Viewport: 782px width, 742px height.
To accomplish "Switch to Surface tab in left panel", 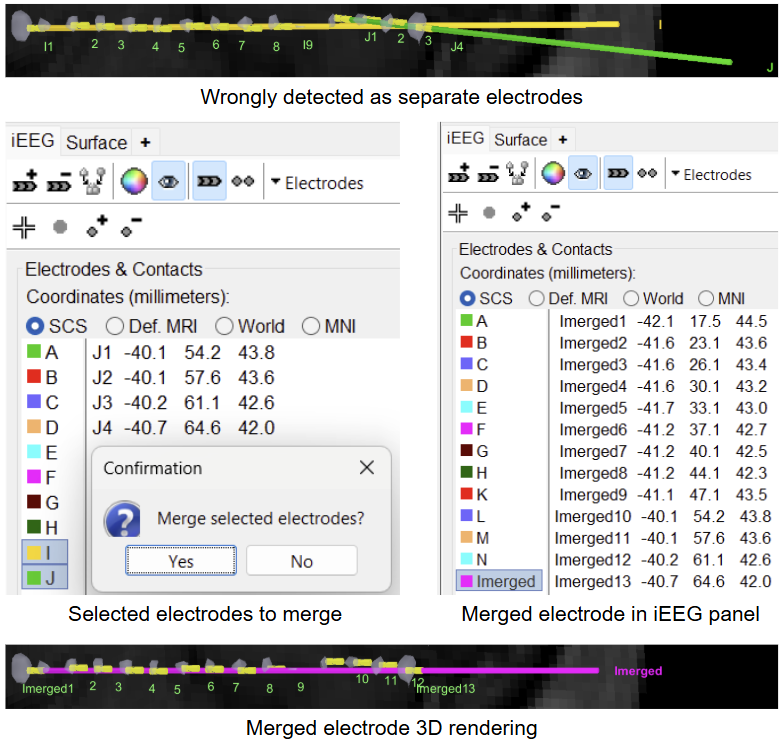I will point(96,142).
